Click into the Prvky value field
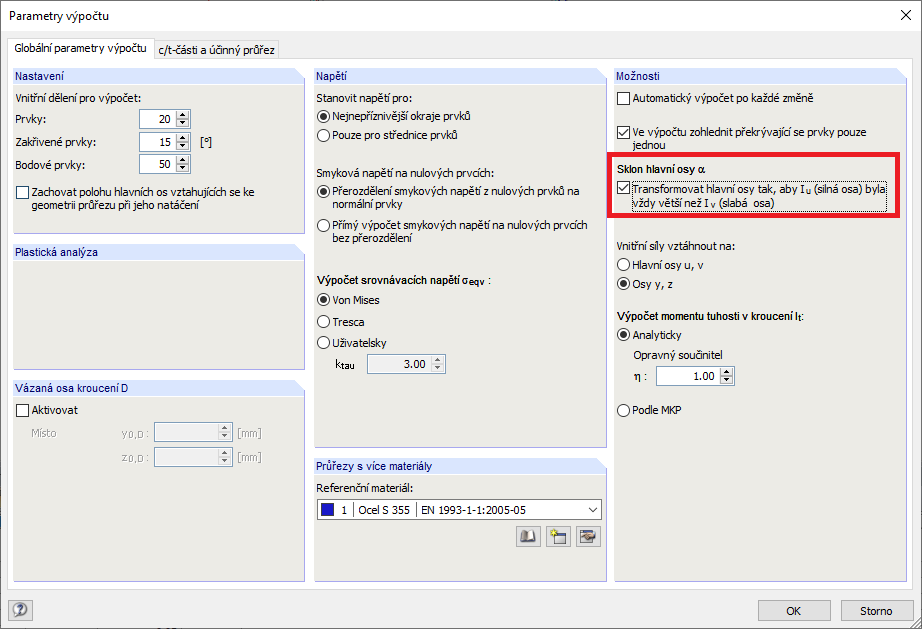922x629 pixels. pos(159,119)
